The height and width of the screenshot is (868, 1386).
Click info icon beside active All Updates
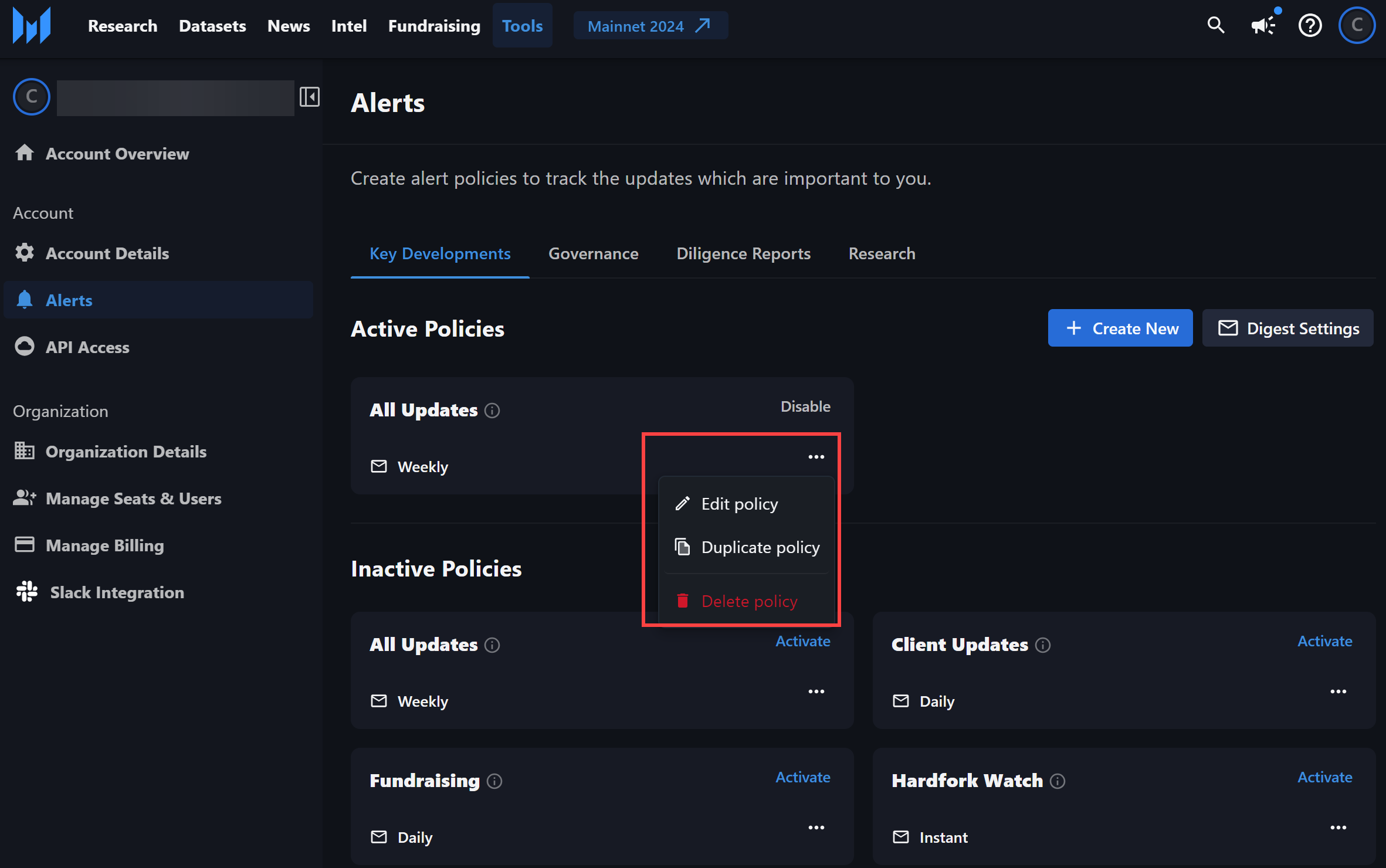coord(492,411)
